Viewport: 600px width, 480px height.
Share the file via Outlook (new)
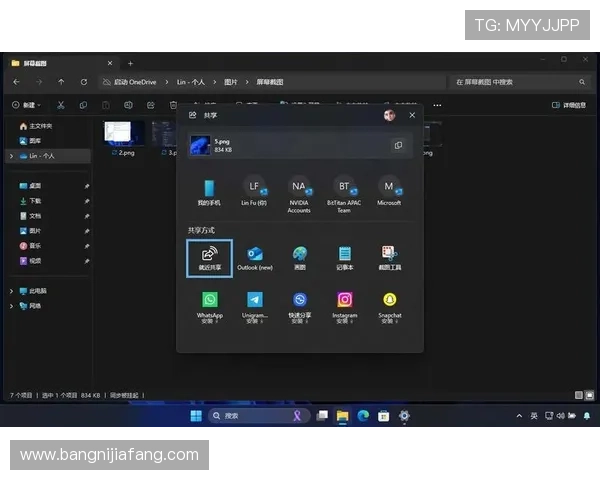254,257
